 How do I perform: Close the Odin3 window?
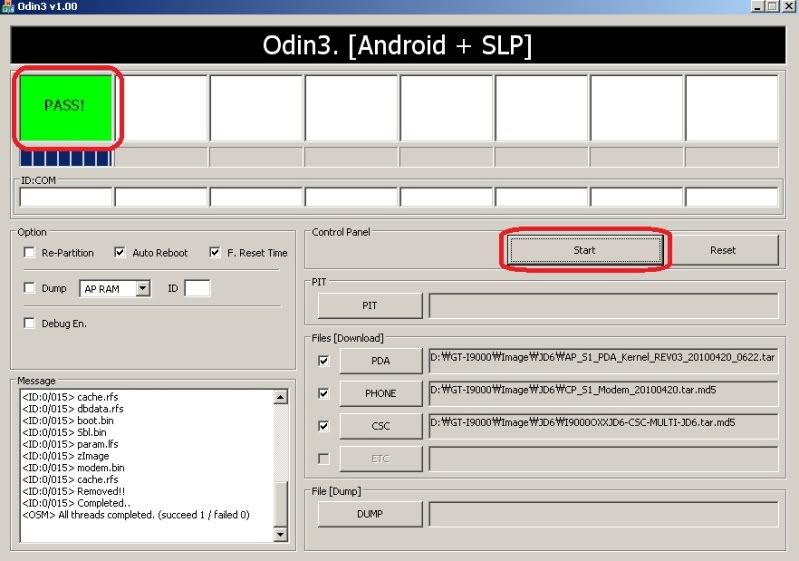pyautogui.click(x=788, y=7)
